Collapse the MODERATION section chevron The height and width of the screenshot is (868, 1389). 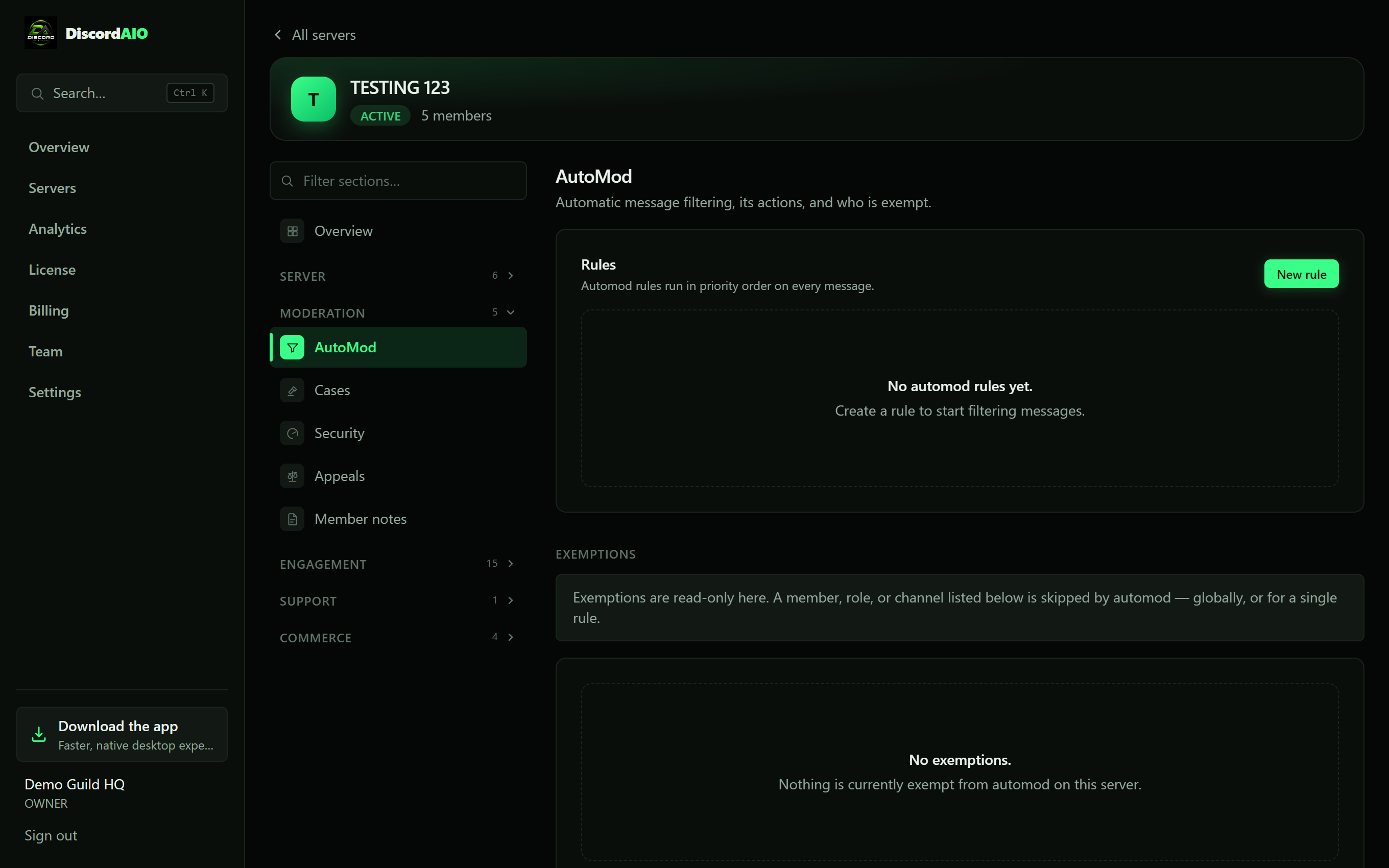point(510,312)
